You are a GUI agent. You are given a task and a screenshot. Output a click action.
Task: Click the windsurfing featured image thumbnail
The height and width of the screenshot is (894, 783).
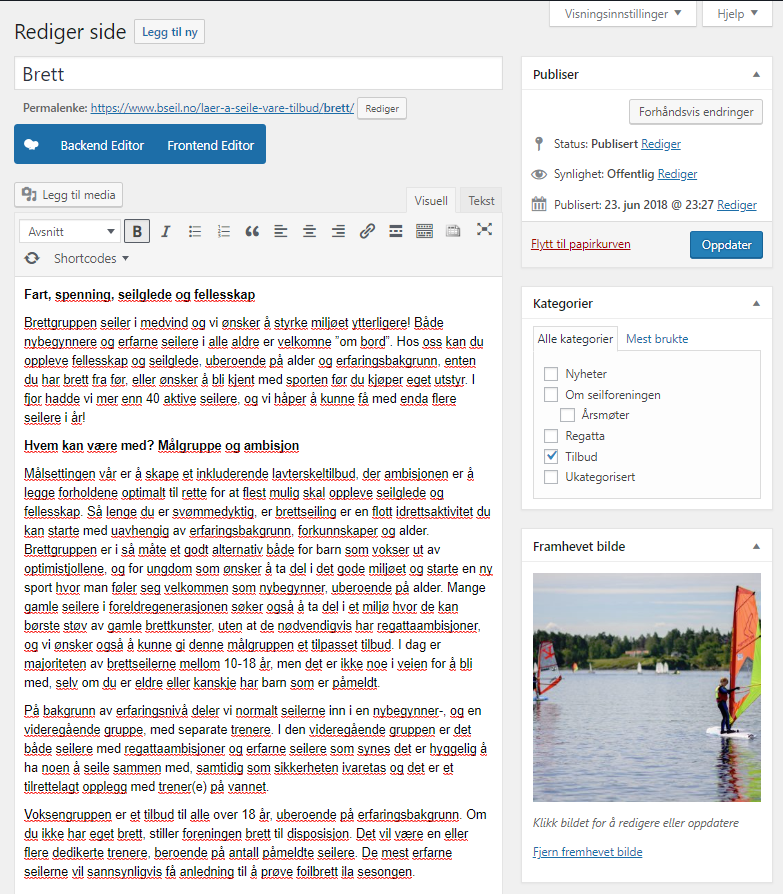[647, 687]
